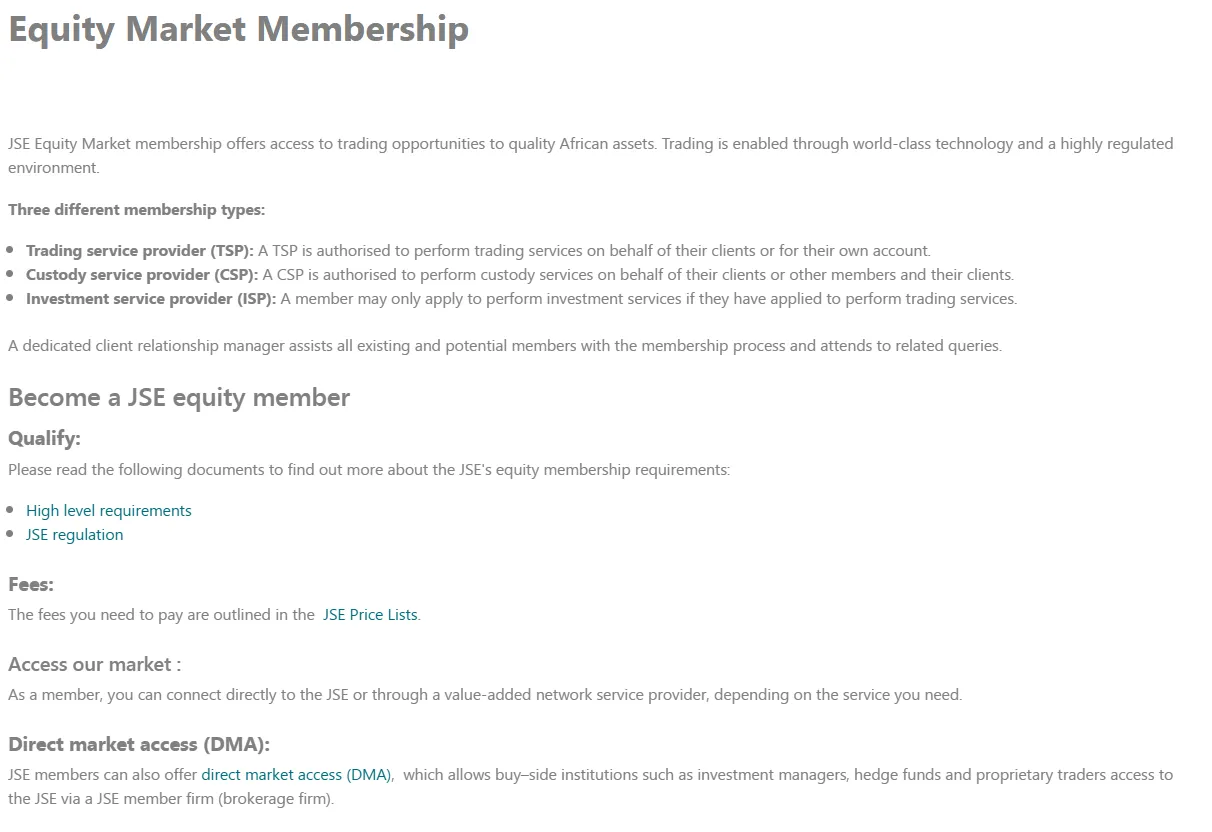The image size is (1212, 832).
Task: Click the value-added network service provider sentence
Action: (485, 695)
